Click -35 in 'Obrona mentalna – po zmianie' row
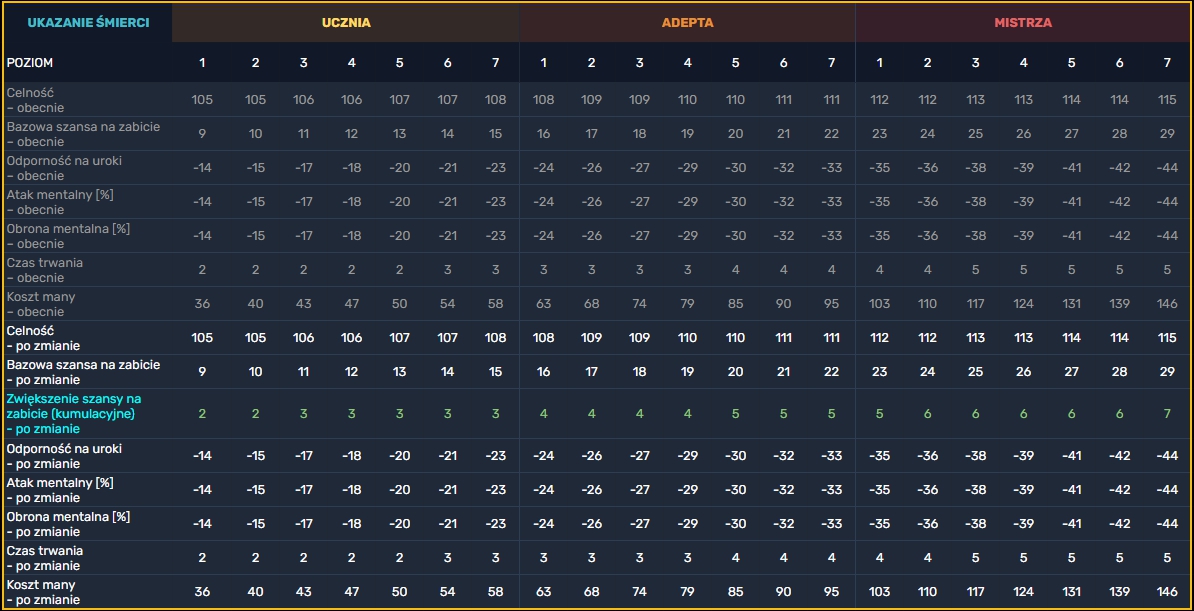Viewport: 1194px width, 611px height. point(880,523)
